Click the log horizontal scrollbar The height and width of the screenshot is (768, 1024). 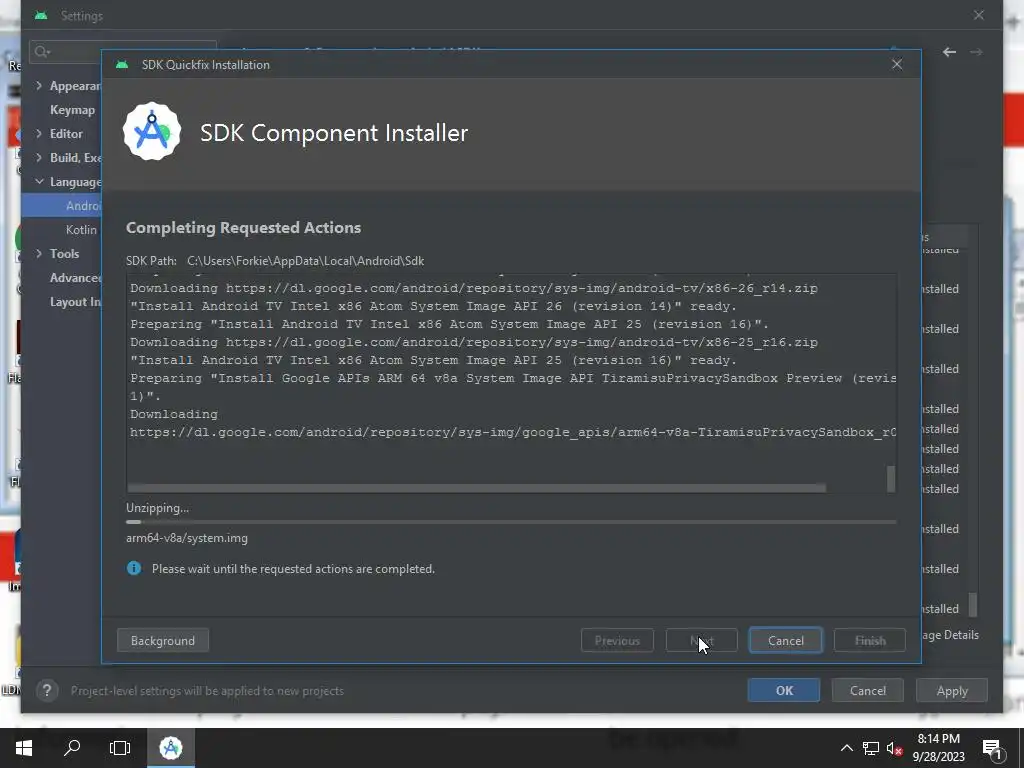(477, 488)
